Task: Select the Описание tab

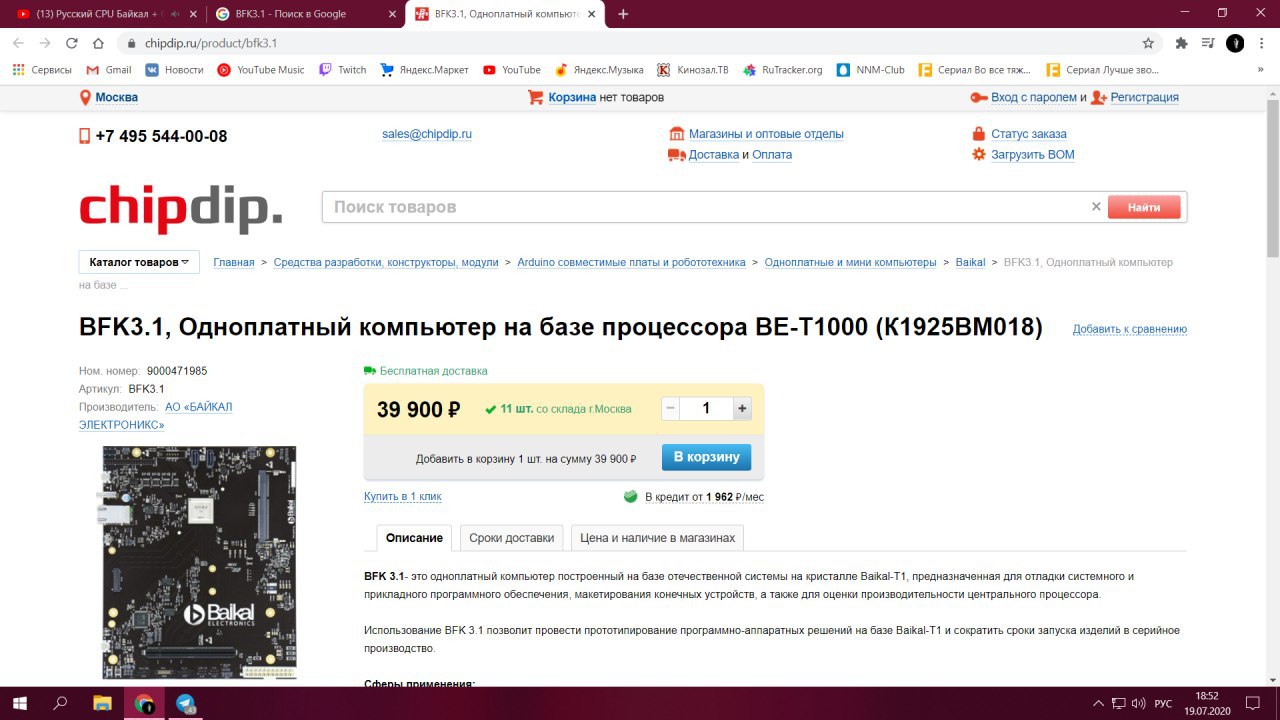Action: coord(414,538)
